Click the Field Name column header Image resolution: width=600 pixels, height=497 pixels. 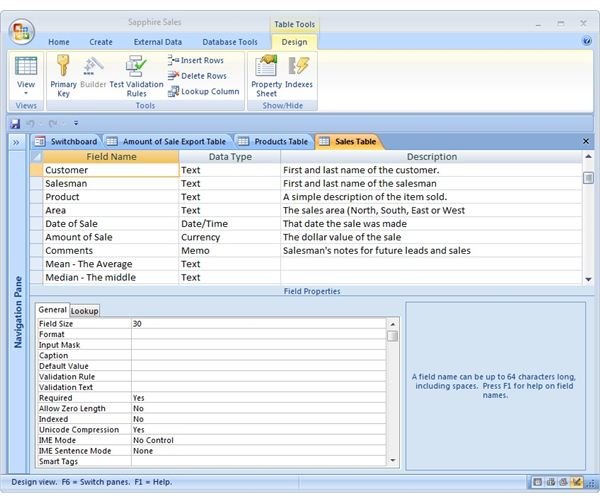111,157
